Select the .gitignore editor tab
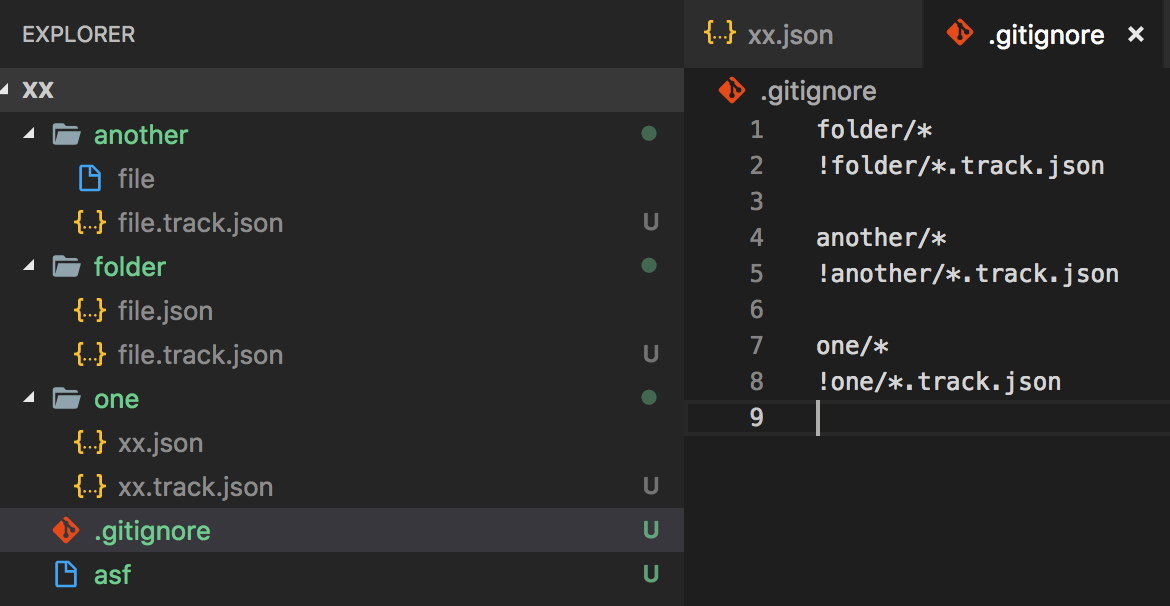The image size is (1170, 606). pyautogui.click(x=1046, y=35)
